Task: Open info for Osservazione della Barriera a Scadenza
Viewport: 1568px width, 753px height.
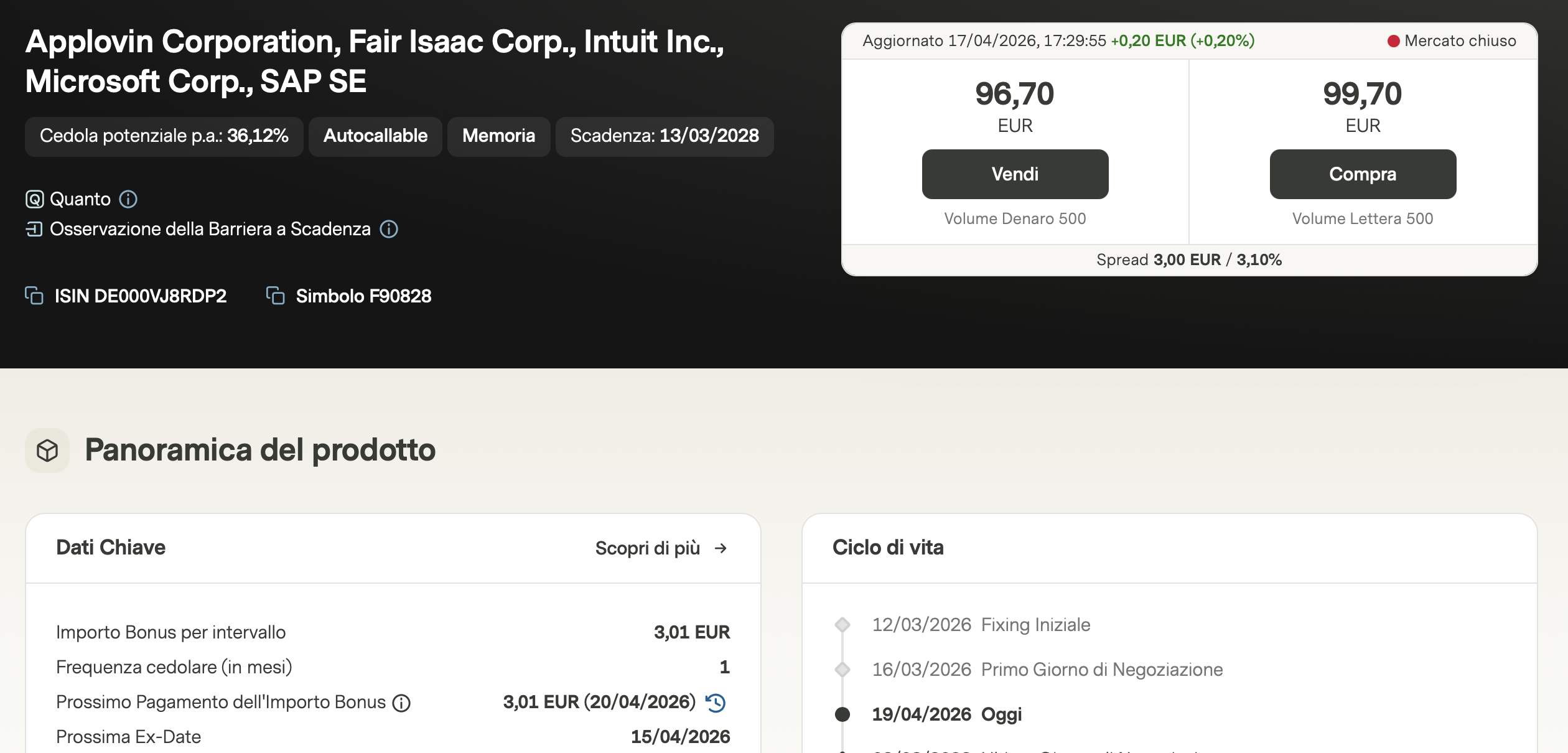Action: (389, 229)
